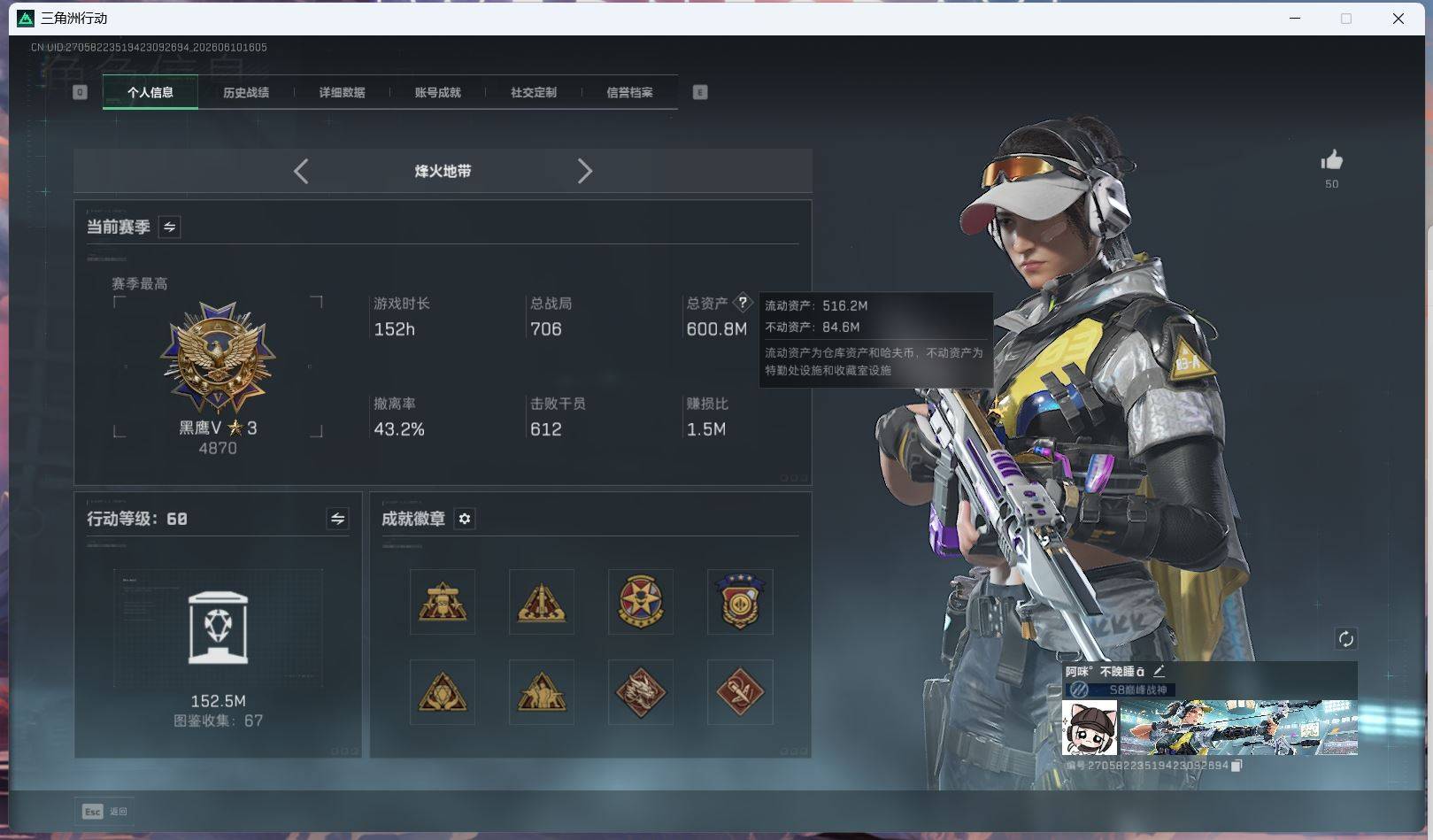Click the 赛季最高 label
The height and width of the screenshot is (840, 1433).
click(x=139, y=284)
